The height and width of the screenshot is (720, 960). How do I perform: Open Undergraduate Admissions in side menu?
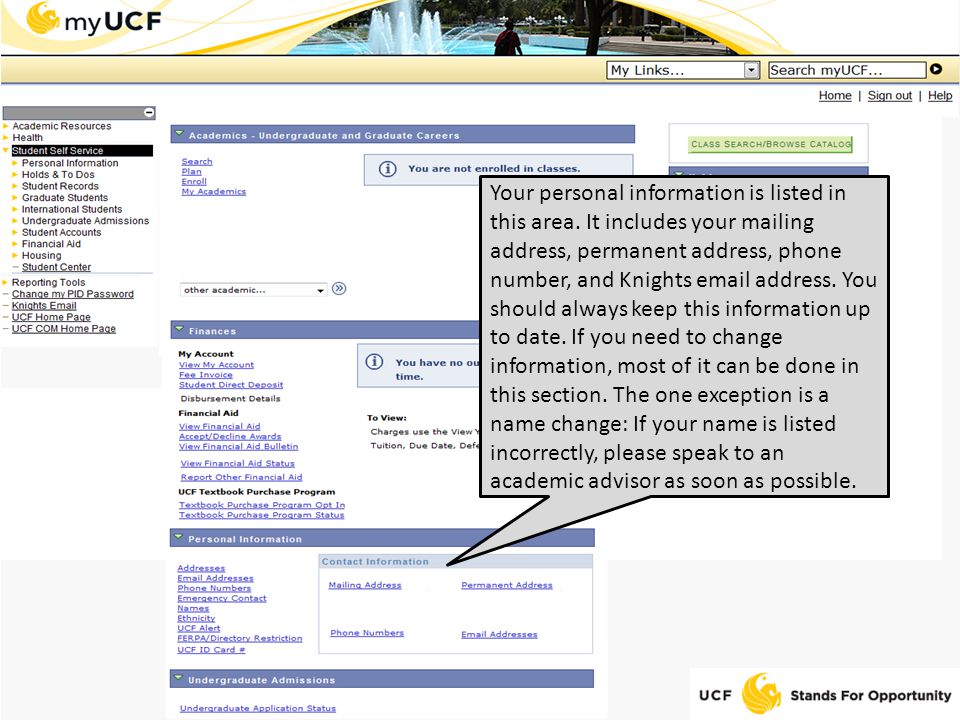coord(85,221)
